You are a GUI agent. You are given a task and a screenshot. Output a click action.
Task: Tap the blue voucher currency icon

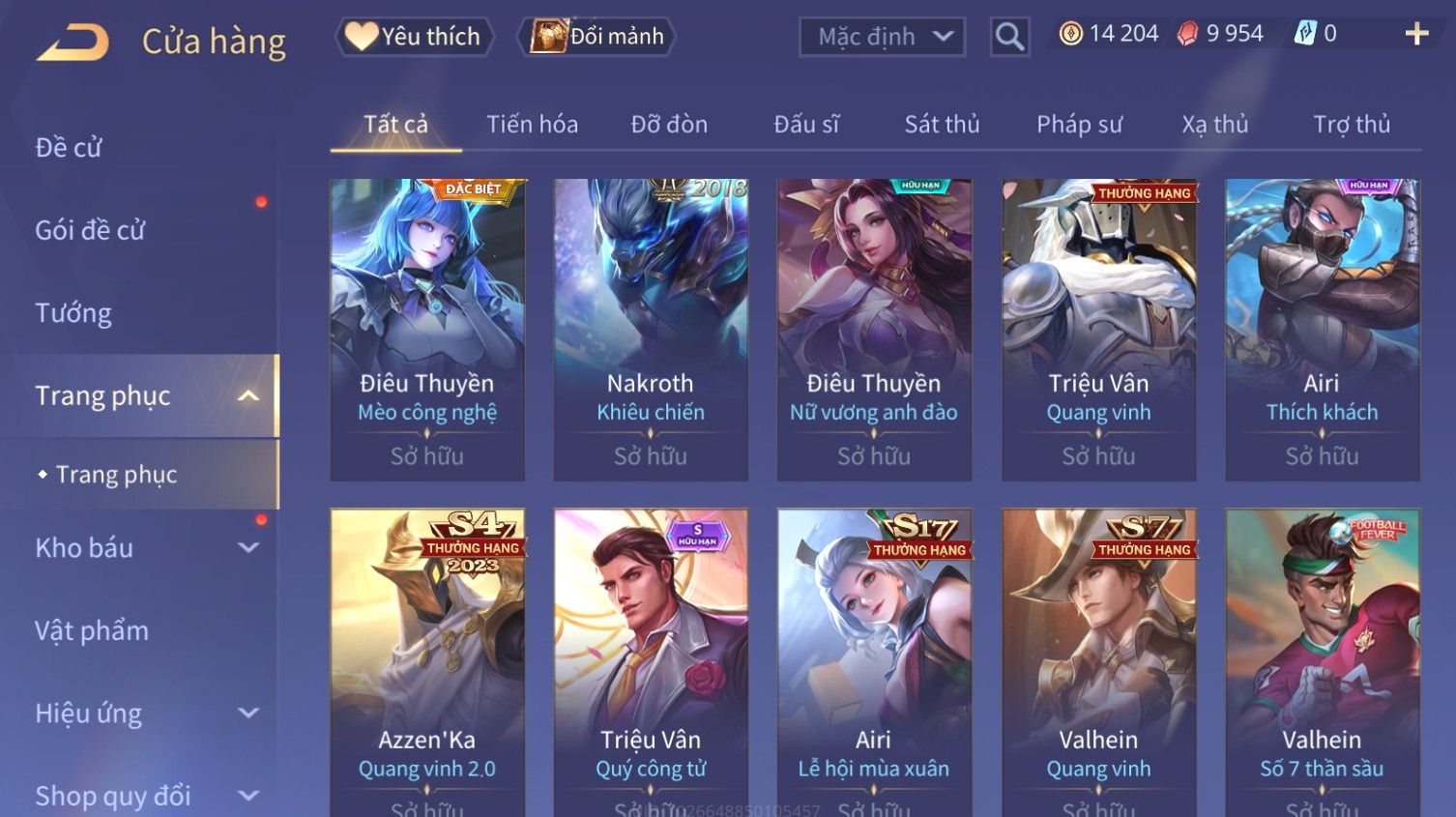pos(1305,34)
